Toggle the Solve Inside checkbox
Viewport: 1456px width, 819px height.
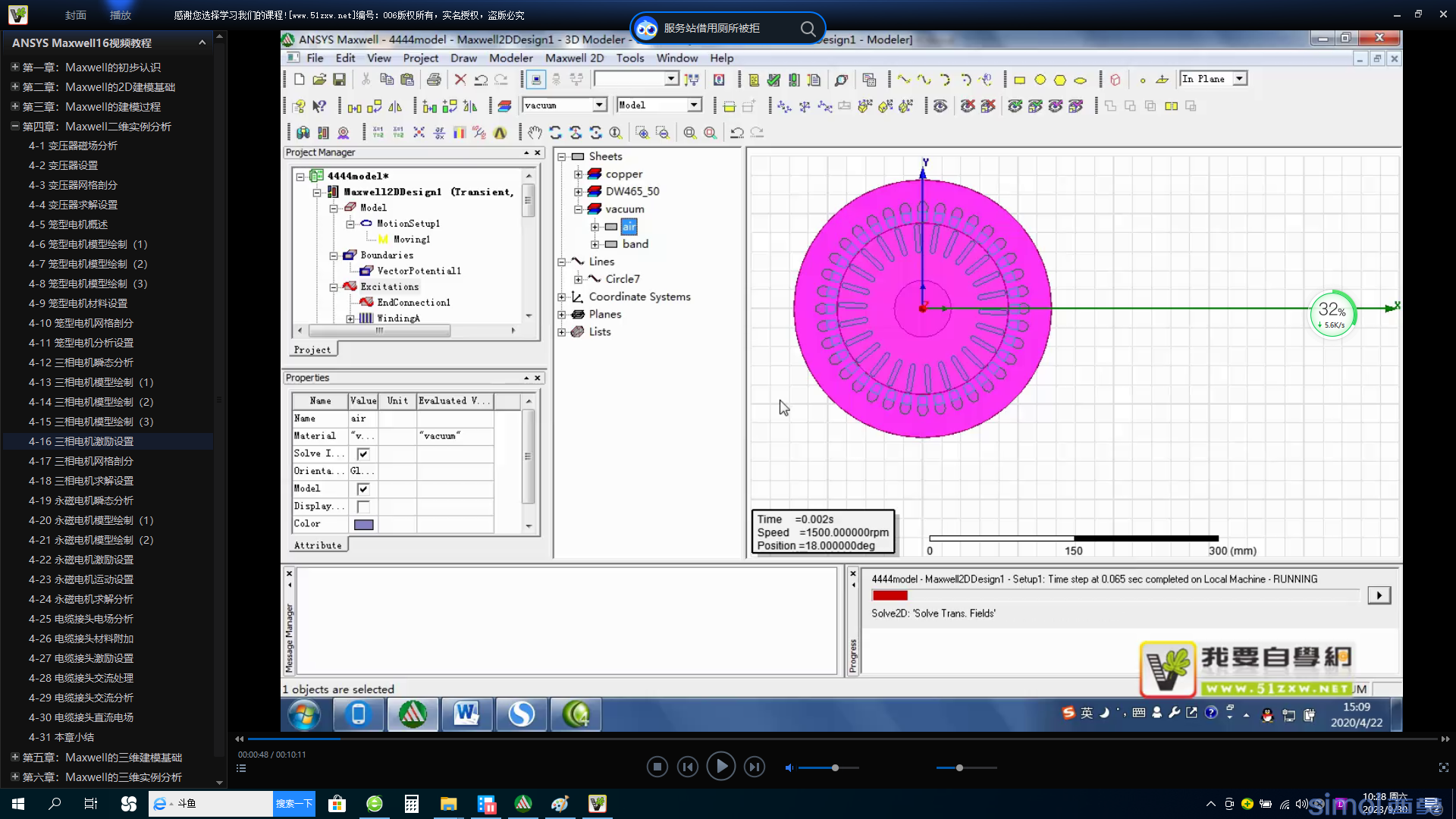pos(363,453)
